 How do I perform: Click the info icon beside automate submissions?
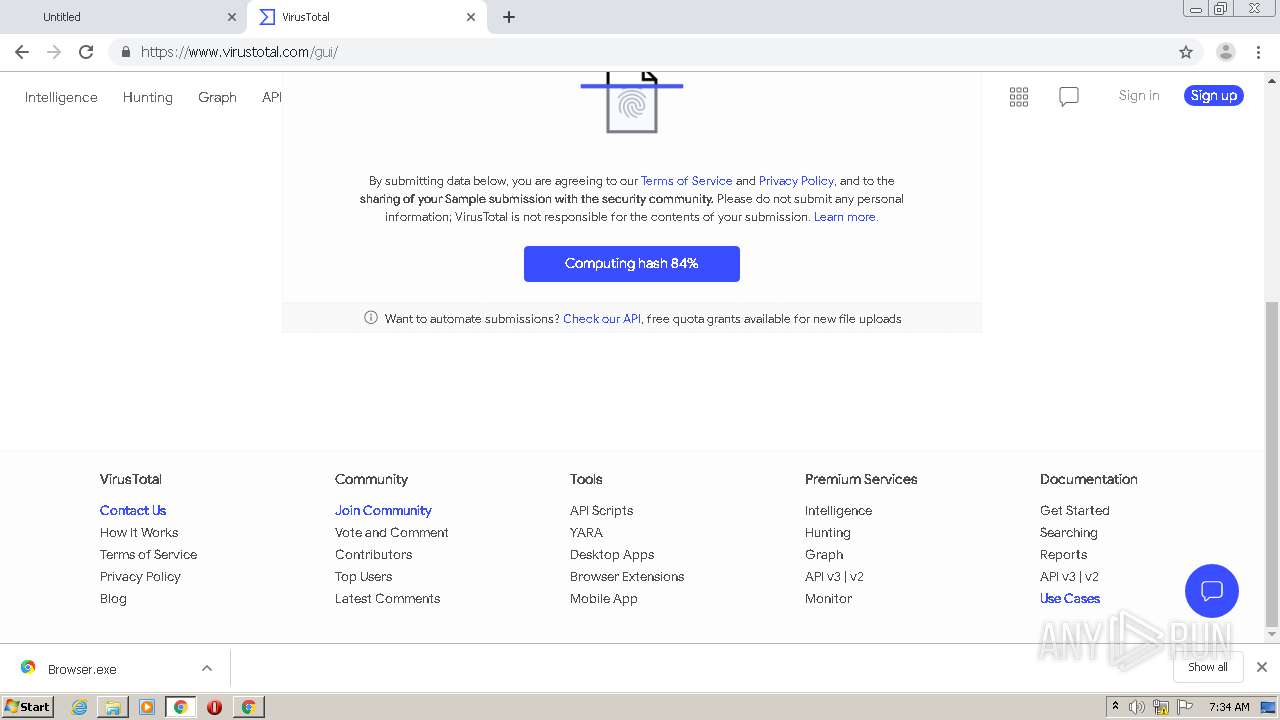tap(371, 318)
